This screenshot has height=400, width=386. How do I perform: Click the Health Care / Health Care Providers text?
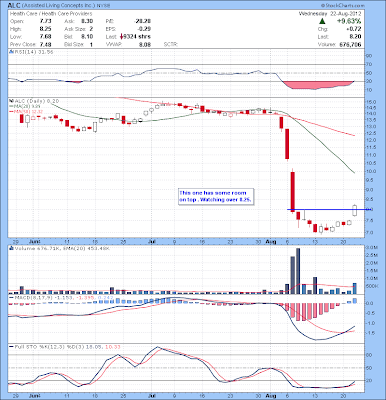tap(51, 14)
